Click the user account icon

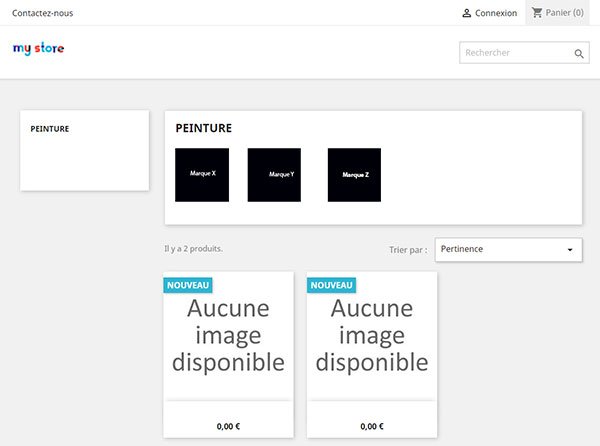pyautogui.click(x=466, y=13)
